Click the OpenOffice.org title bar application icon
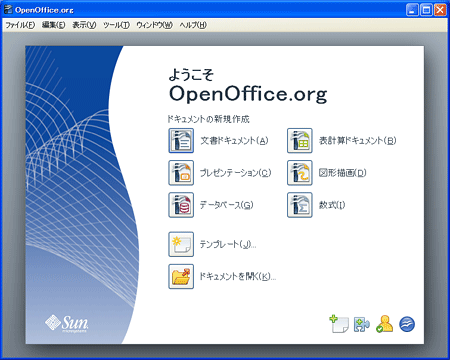Screen dimensions: 450x360 point(8,10)
